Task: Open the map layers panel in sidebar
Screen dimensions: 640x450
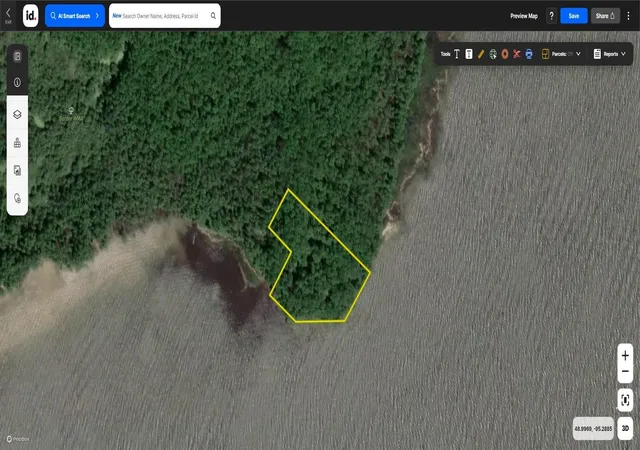Action: tap(17, 114)
